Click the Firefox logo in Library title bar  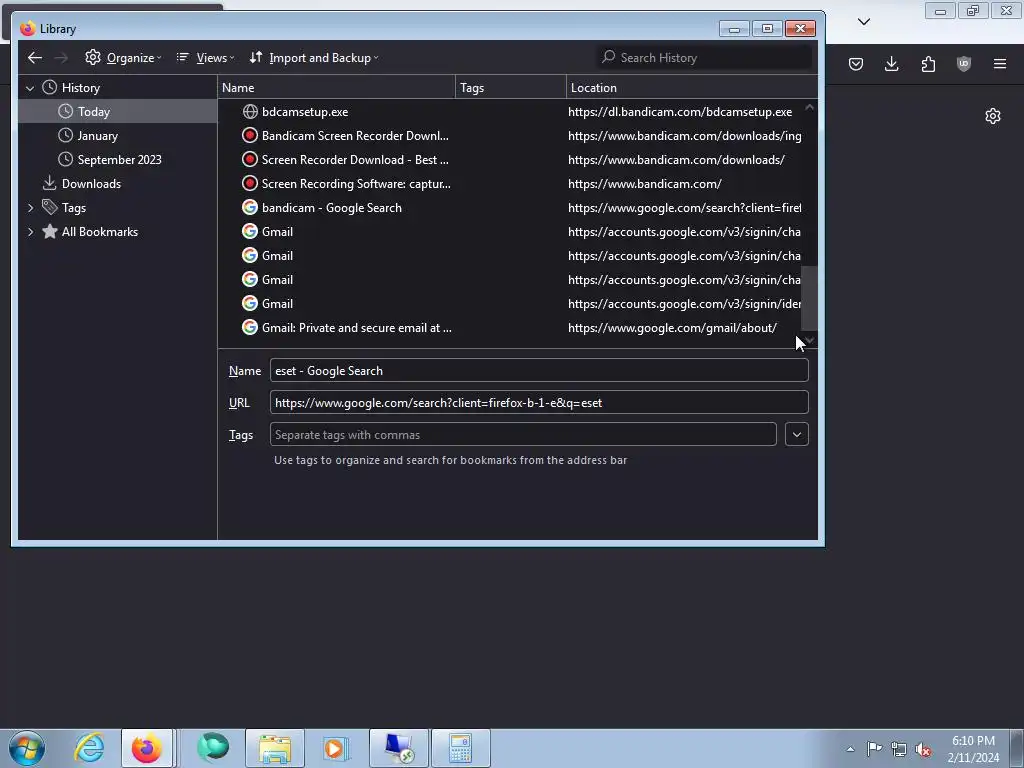pyautogui.click(x=27, y=29)
